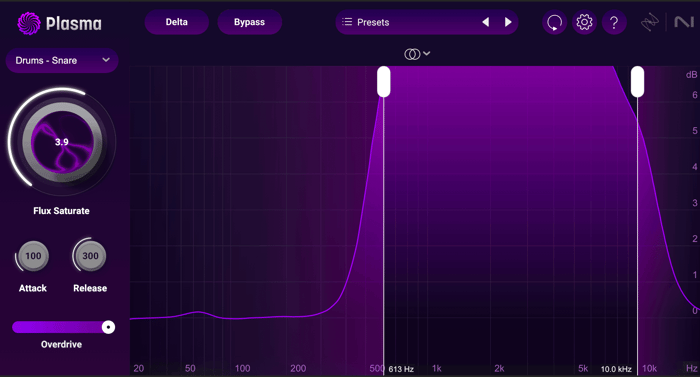The height and width of the screenshot is (377, 700).
Task: Click the Overdrive slider handle
Action: (108, 327)
